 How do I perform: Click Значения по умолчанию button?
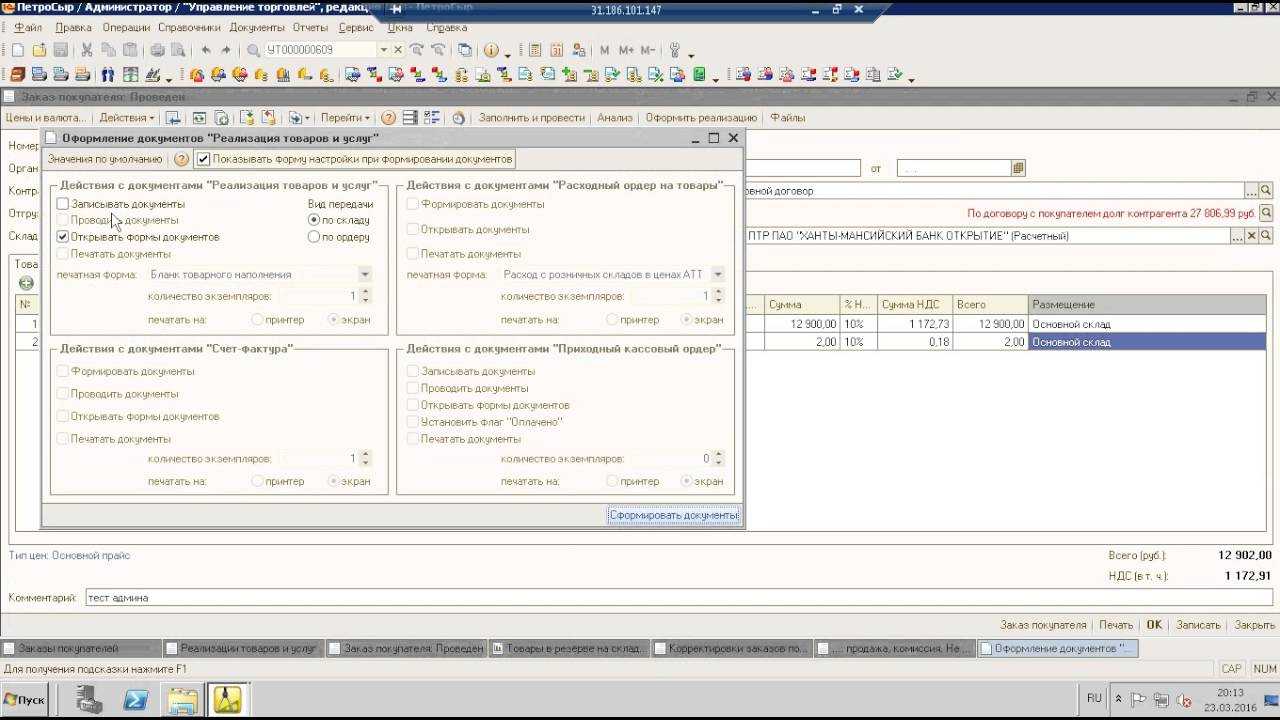click(x=104, y=159)
